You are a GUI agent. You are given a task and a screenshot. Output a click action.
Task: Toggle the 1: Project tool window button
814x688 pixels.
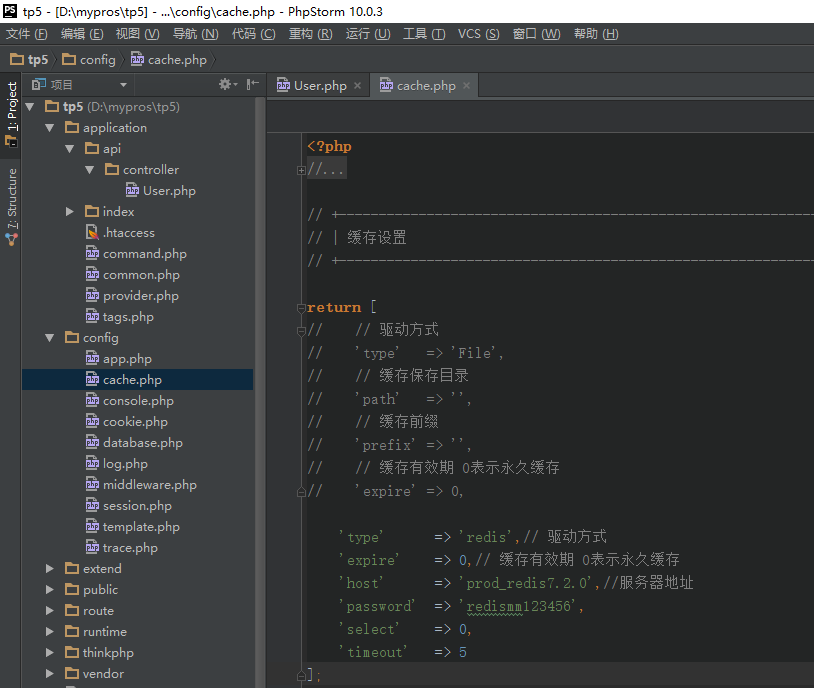point(11,114)
